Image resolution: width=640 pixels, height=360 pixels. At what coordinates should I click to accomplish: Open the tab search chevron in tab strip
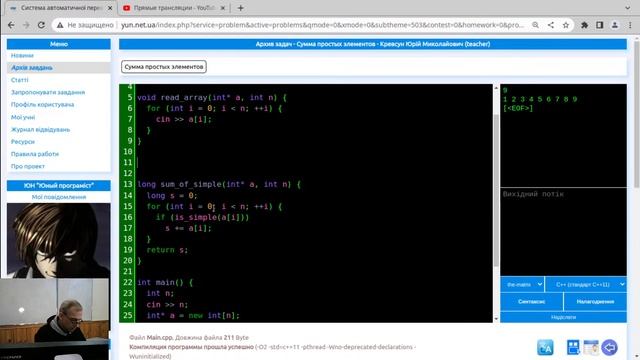[627, 8]
